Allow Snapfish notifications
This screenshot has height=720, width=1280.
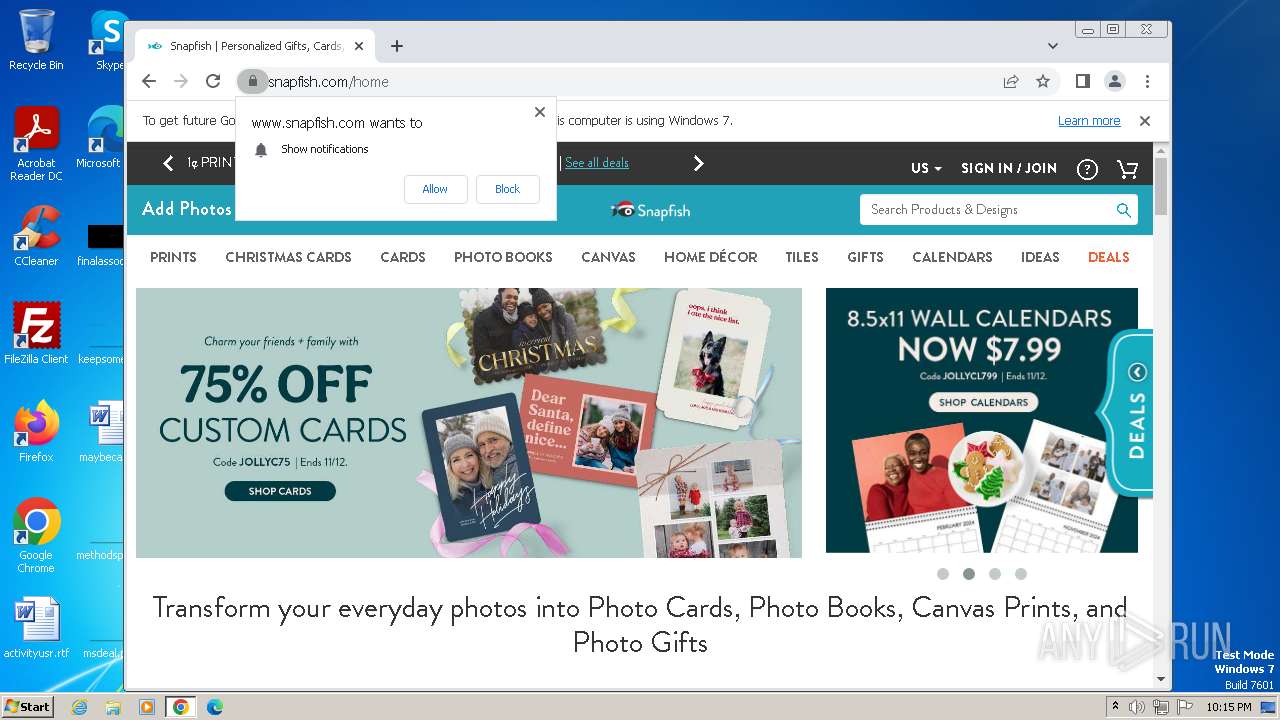[x=435, y=189]
